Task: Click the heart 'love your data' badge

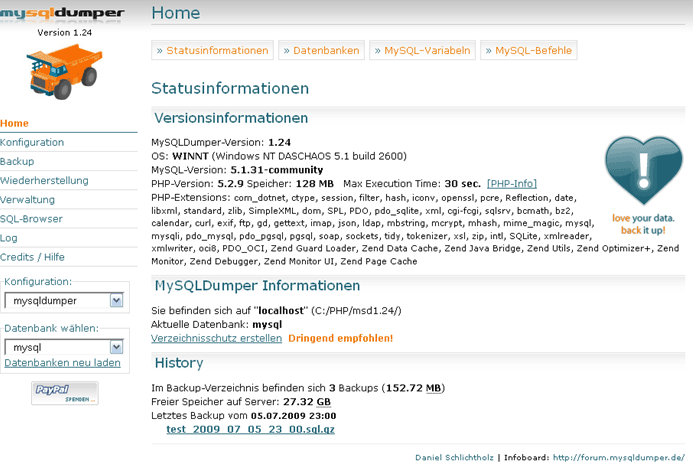Action: [643, 186]
